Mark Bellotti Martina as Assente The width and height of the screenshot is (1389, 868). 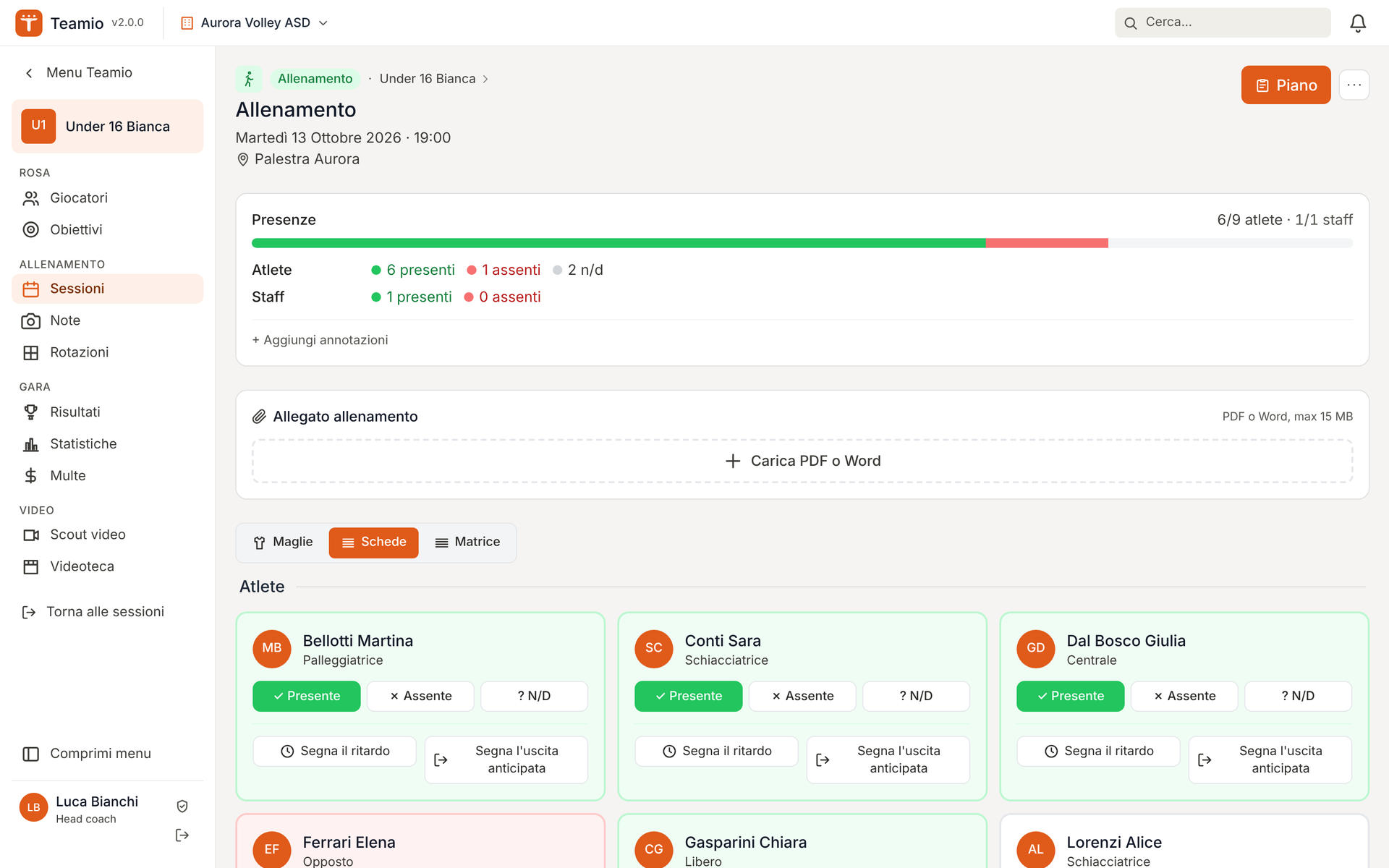(x=420, y=696)
